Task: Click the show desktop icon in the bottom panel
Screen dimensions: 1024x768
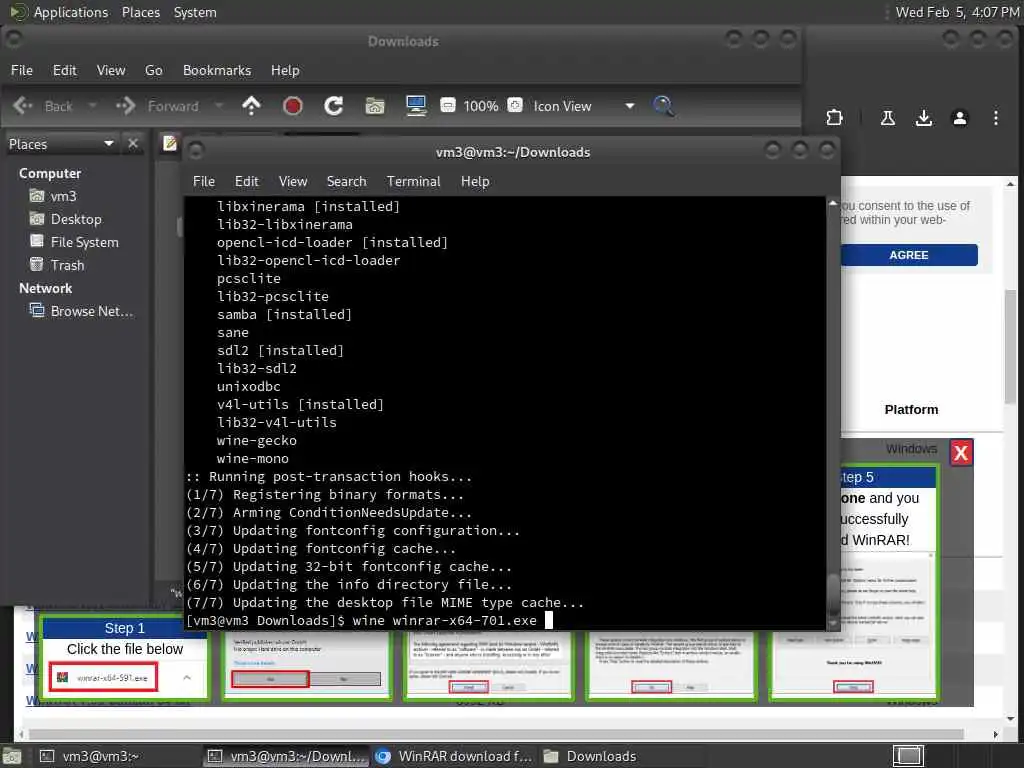Action: pyautogui.click(x=12, y=756)
